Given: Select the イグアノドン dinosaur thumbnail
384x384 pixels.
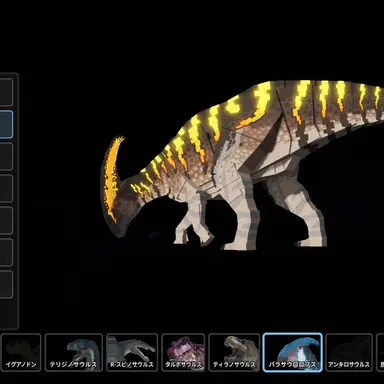Looking at the screenshot, I should (21, 352).
